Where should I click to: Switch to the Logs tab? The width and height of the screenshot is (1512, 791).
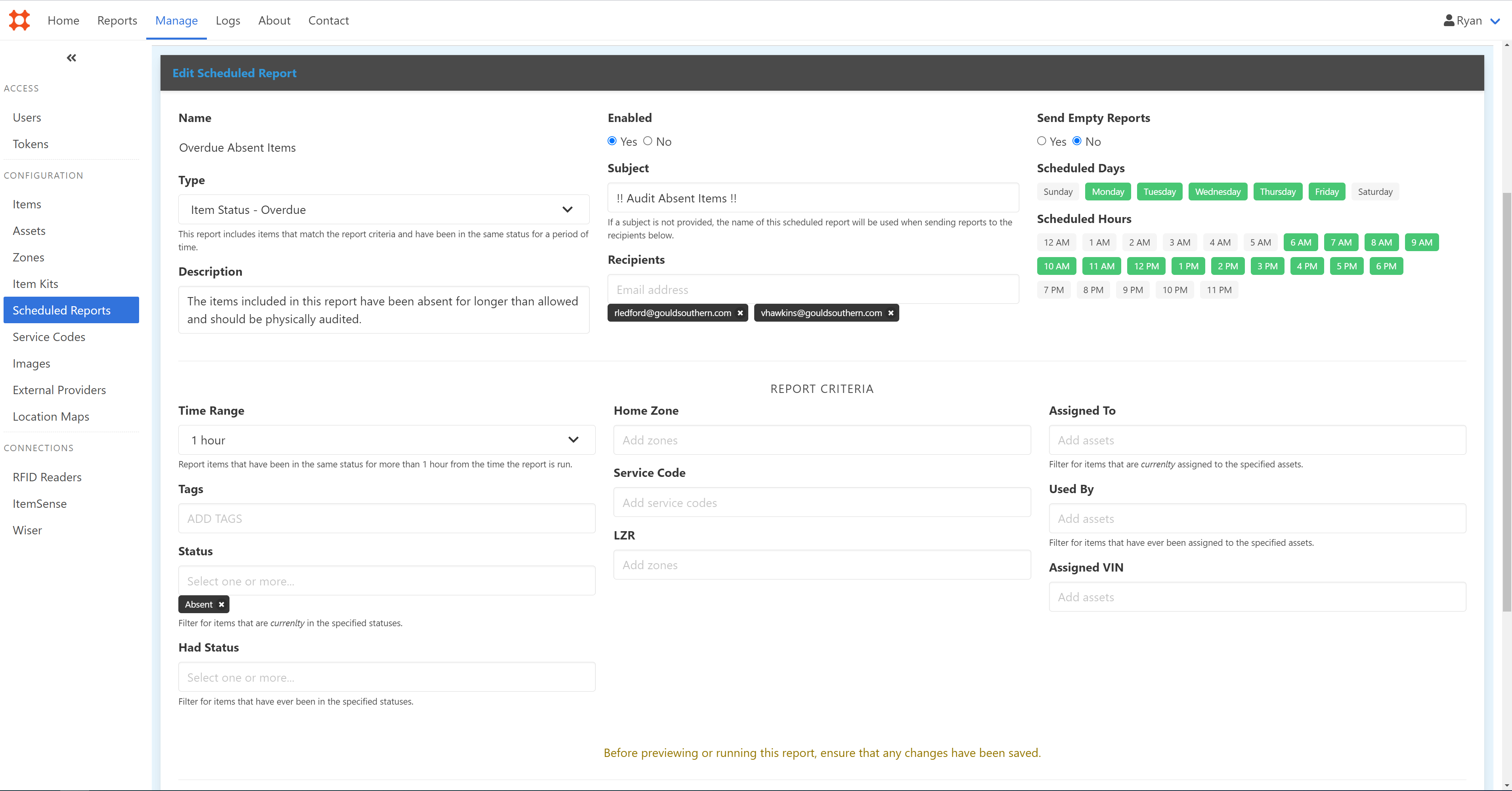(x=228, y=21)
